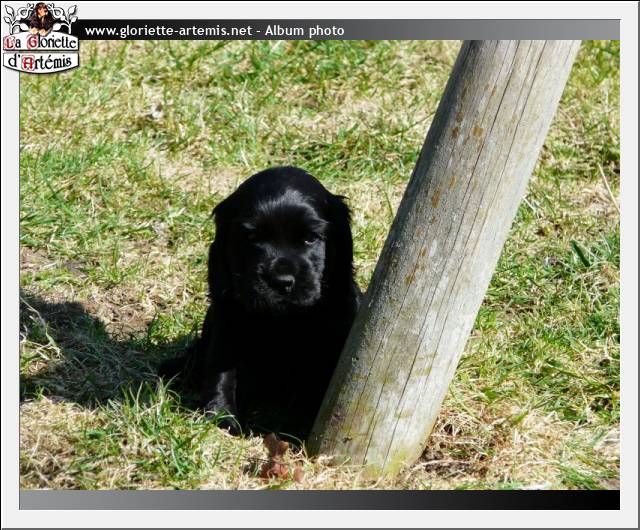
Task: Click the www.gloriette-artemis.net header text
Action: click(168, 31)
